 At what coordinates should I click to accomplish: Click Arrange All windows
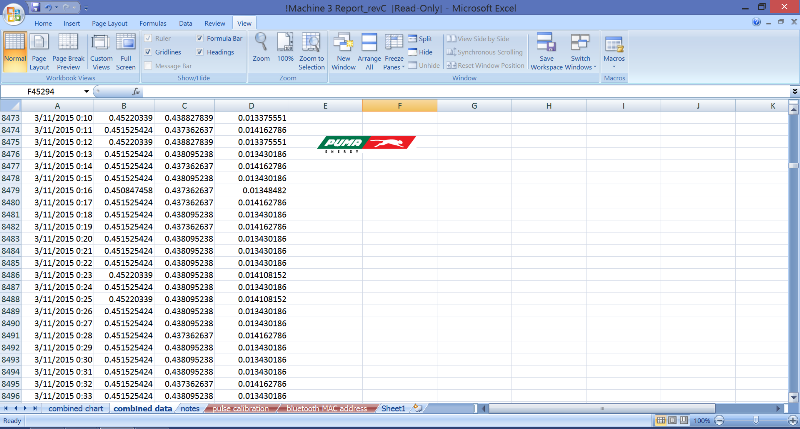[369, 52]
